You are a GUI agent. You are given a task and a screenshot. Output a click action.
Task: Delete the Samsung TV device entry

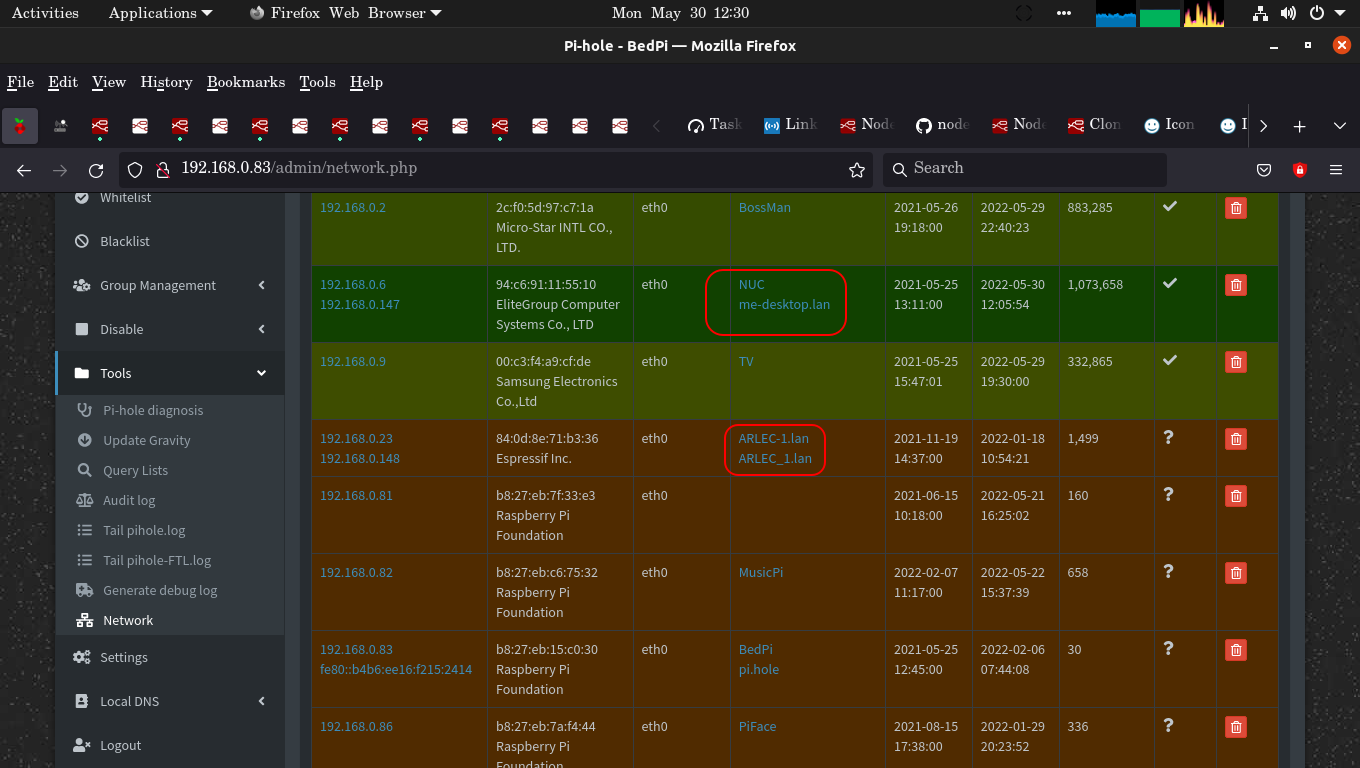click(x=1236, y=362)
